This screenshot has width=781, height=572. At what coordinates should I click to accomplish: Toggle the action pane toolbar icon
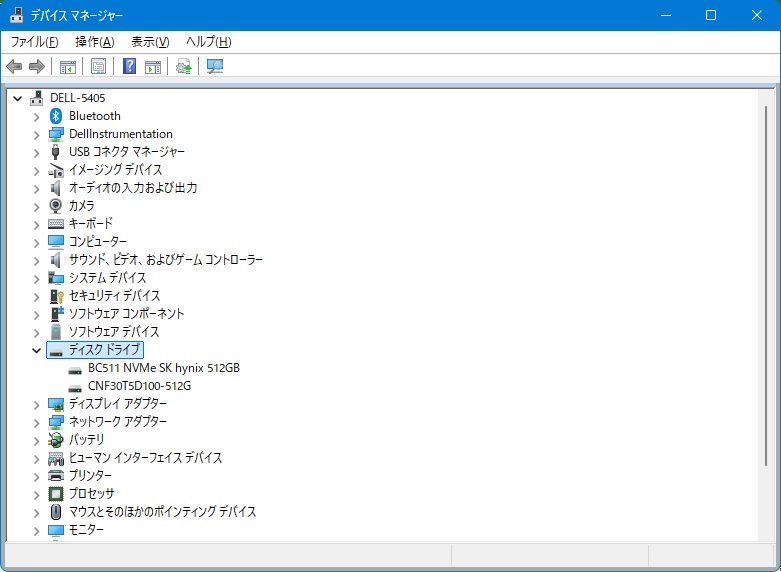tap(153, 66)
